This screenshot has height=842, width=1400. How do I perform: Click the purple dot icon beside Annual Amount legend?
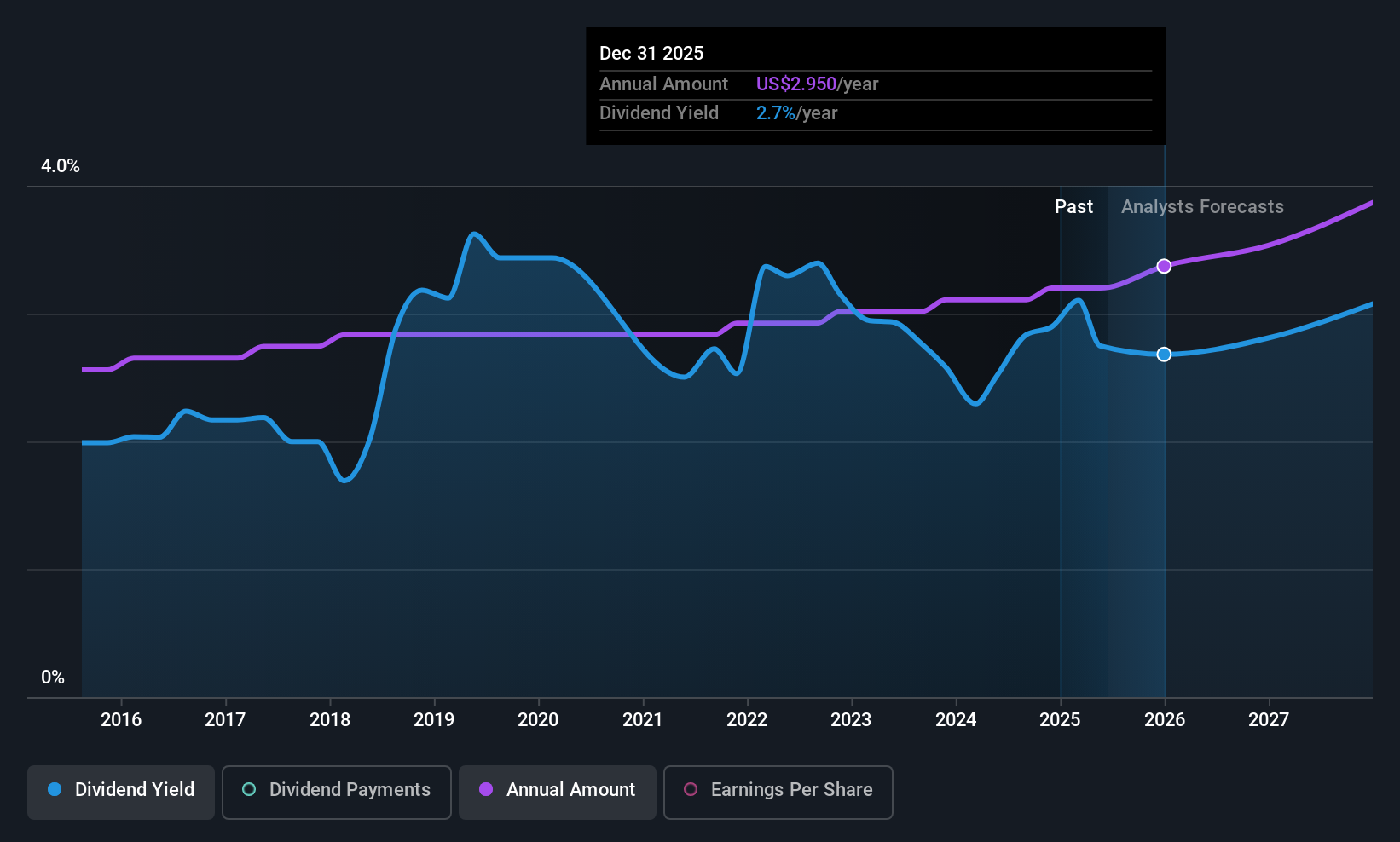486,789
